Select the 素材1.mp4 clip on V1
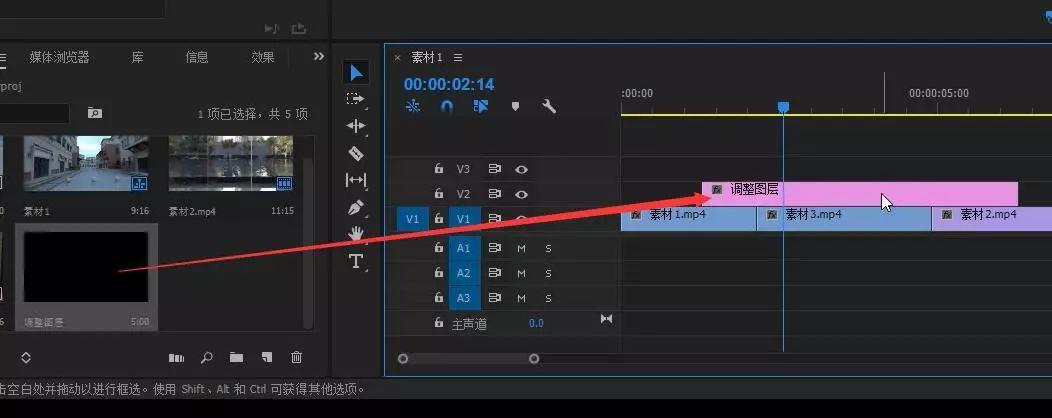The height and width of the screenshot is (418, 1052). coord(689,219)
